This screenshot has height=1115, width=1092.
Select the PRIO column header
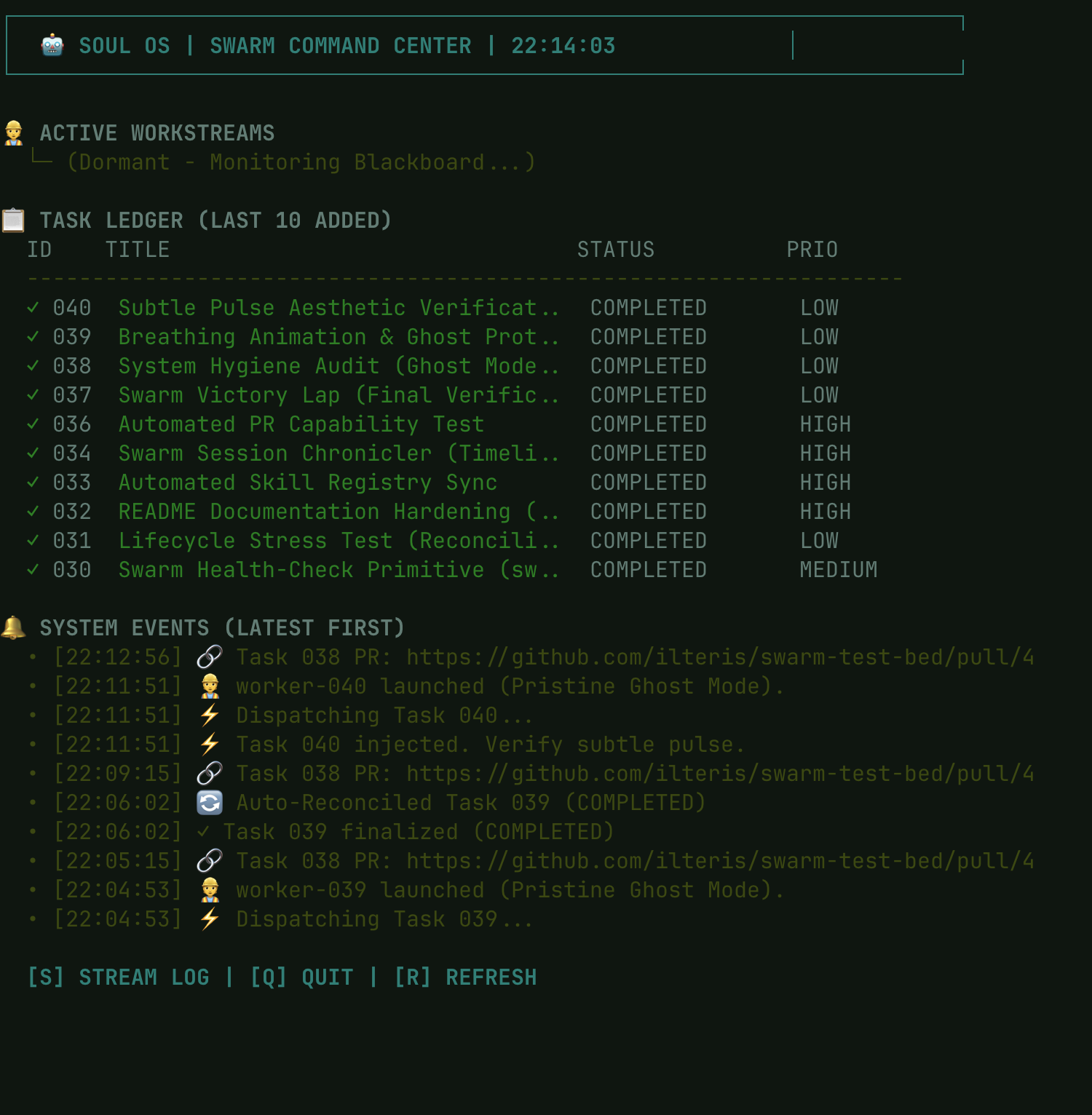[813, 249]
